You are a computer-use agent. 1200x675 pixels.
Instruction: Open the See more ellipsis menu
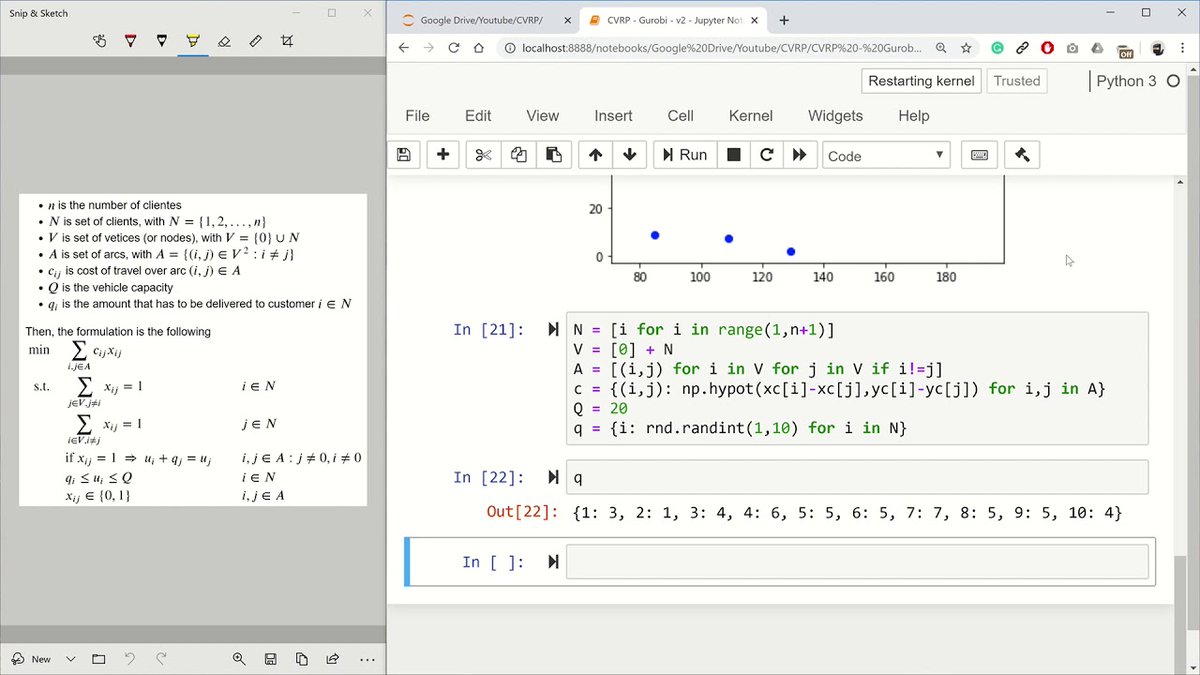click(x=367, y=659)
